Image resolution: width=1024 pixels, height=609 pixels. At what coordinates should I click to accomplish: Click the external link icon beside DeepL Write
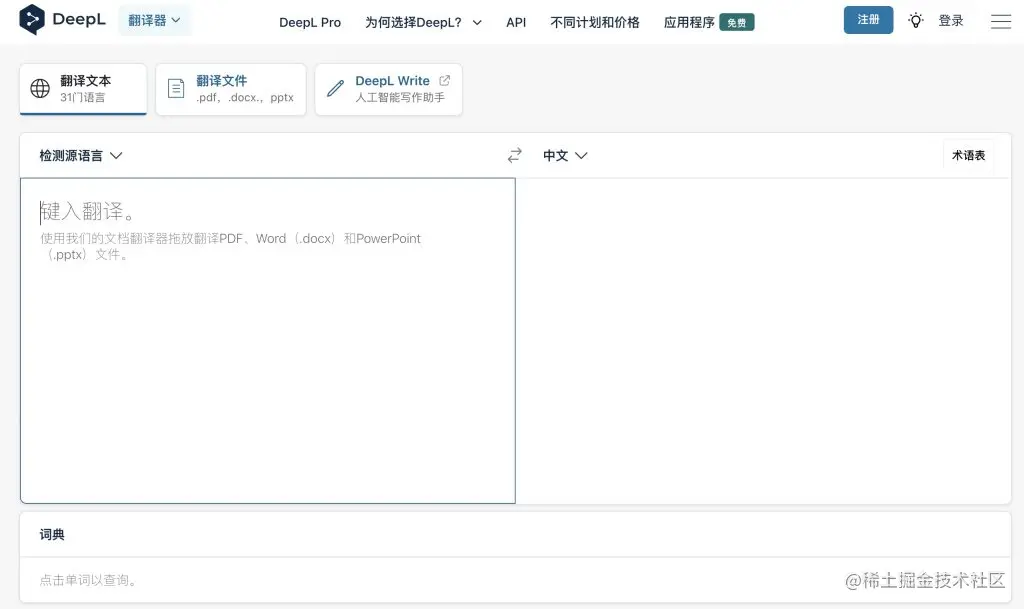(445, 80)
